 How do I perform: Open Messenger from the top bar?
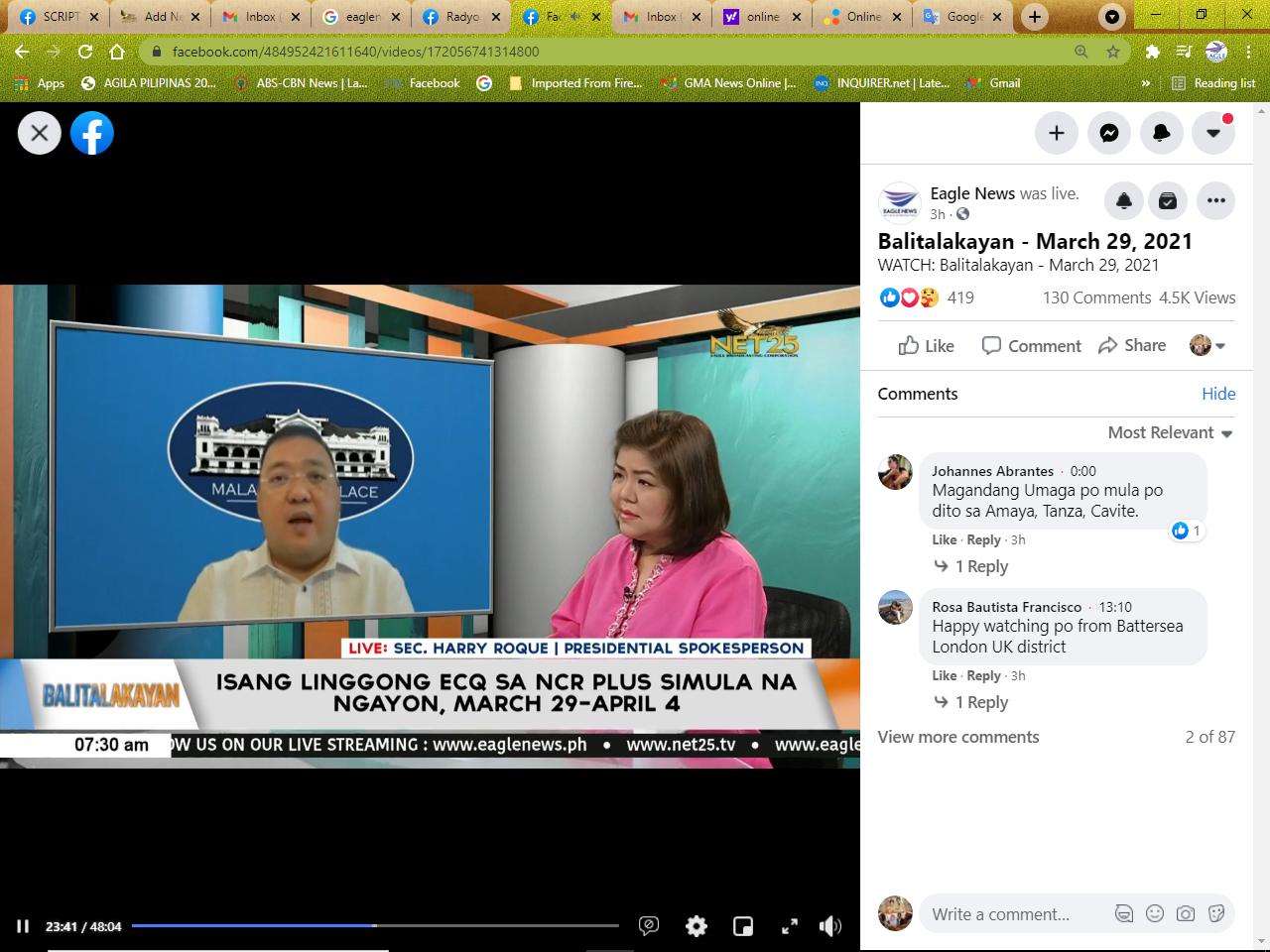[x=1109, y=133]
